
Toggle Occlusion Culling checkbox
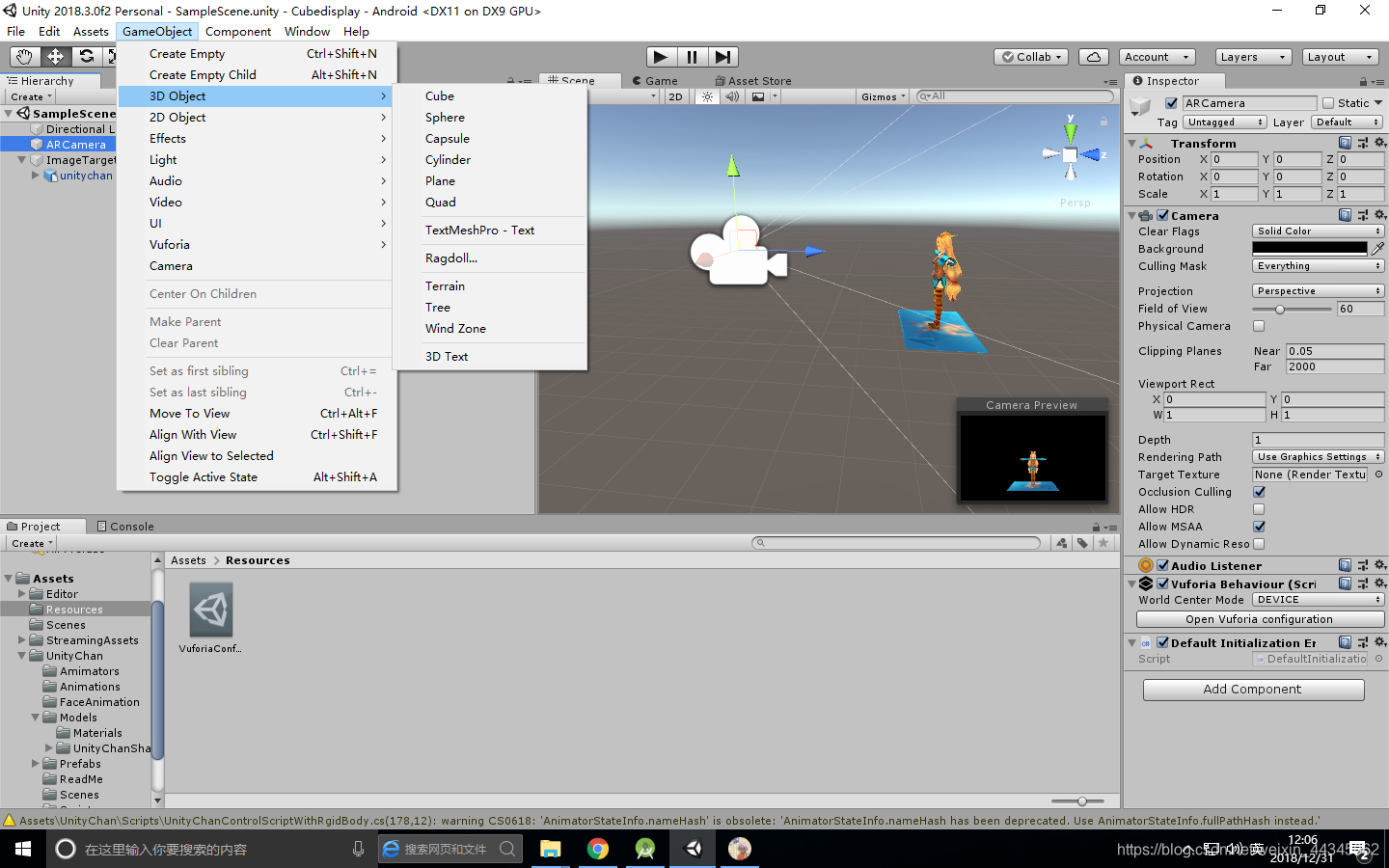(x=1259, y=492)
